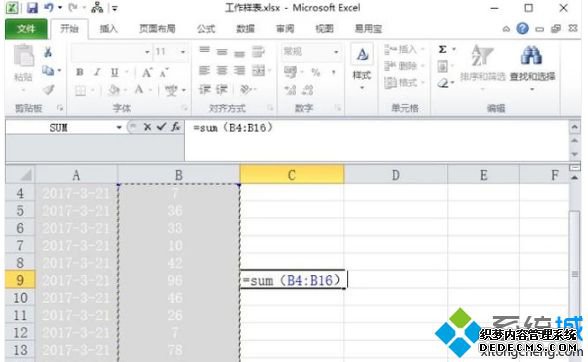The width and height of the screenshot is (588, 362).
Task: Click the Wrap Text icon
Action: (258, 51)
